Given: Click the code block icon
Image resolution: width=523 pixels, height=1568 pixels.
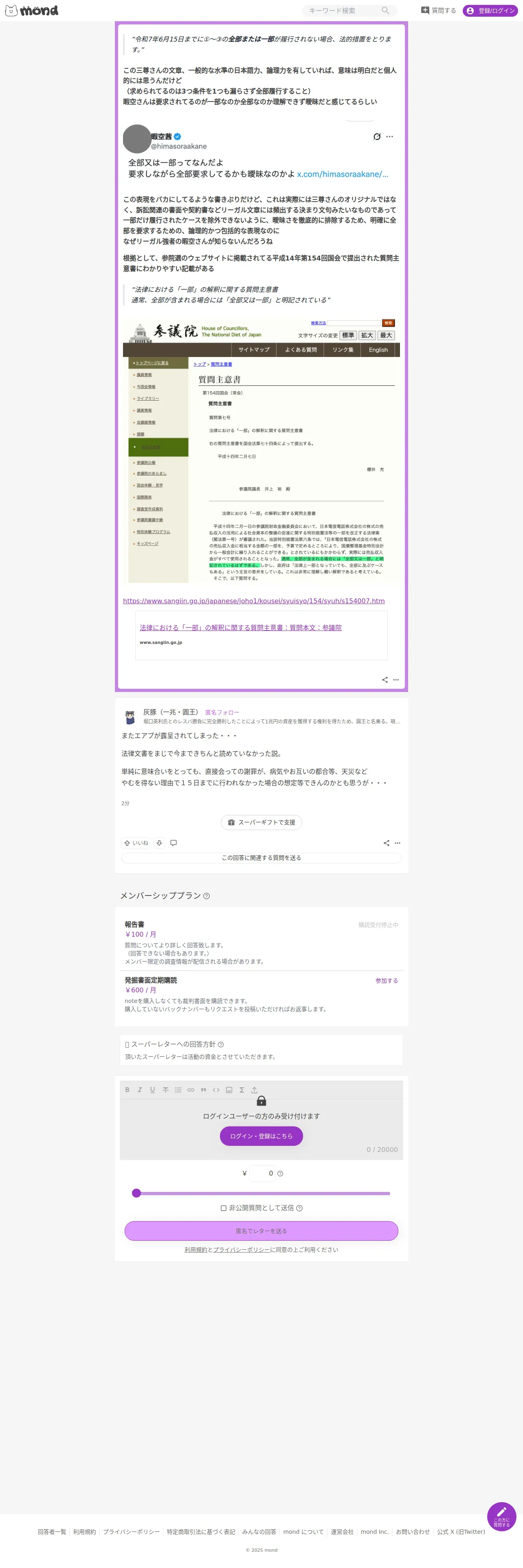Looking at the screenshot, I should 216,1090.
